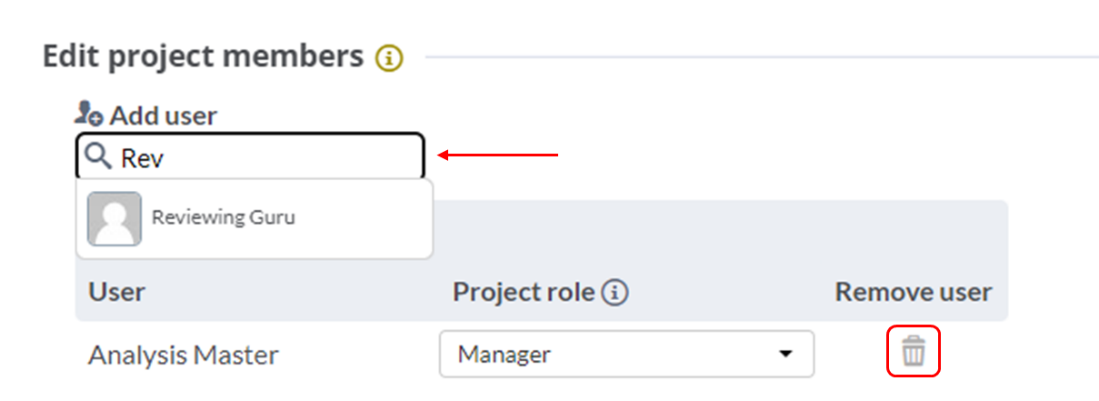Click the Add user person icon

tap(90, 116)
